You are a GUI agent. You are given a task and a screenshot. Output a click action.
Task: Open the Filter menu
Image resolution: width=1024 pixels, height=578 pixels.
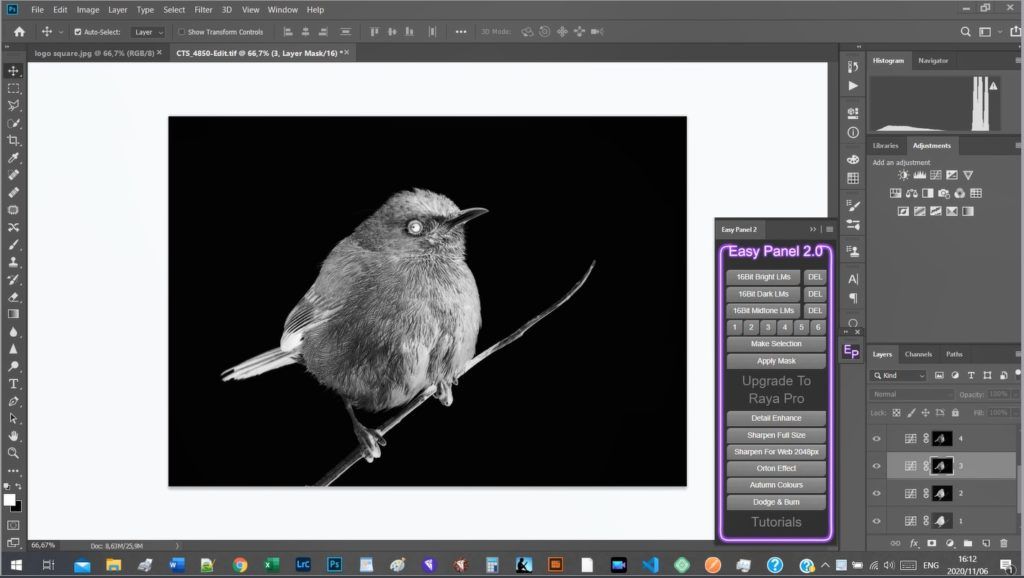coord(203,10)
